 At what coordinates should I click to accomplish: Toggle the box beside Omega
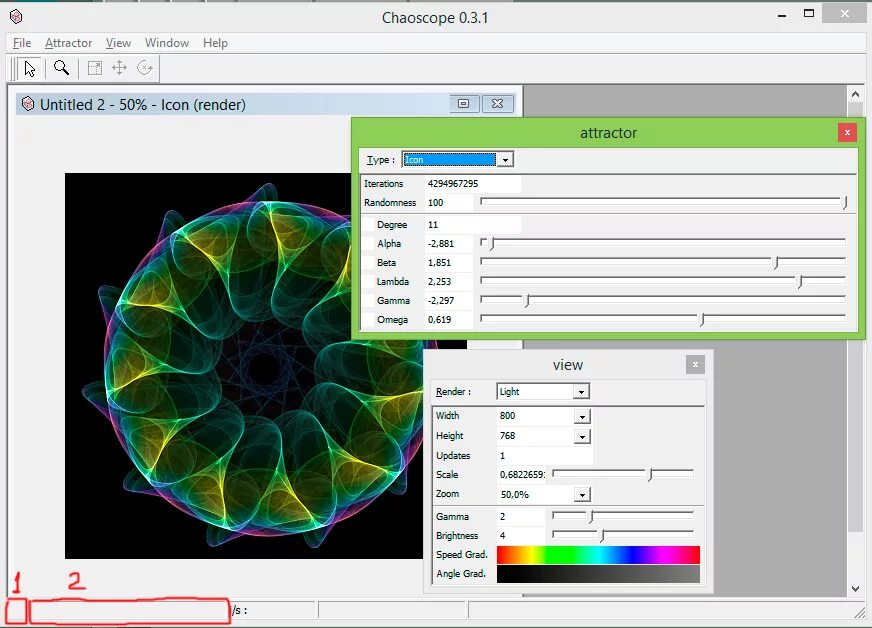tap(368, 319)
